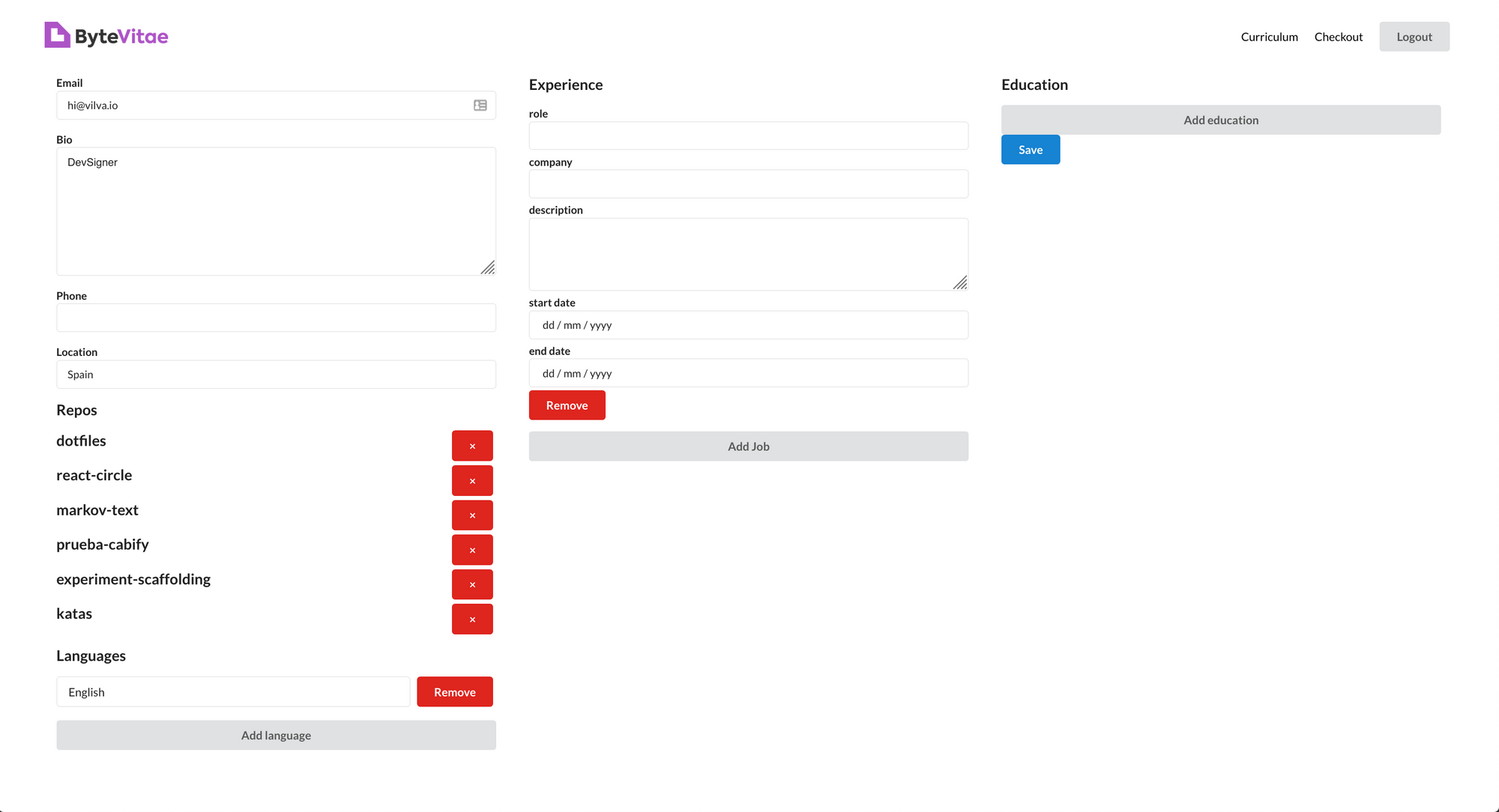Remove the dotfiles repo

tap(472, 446)
